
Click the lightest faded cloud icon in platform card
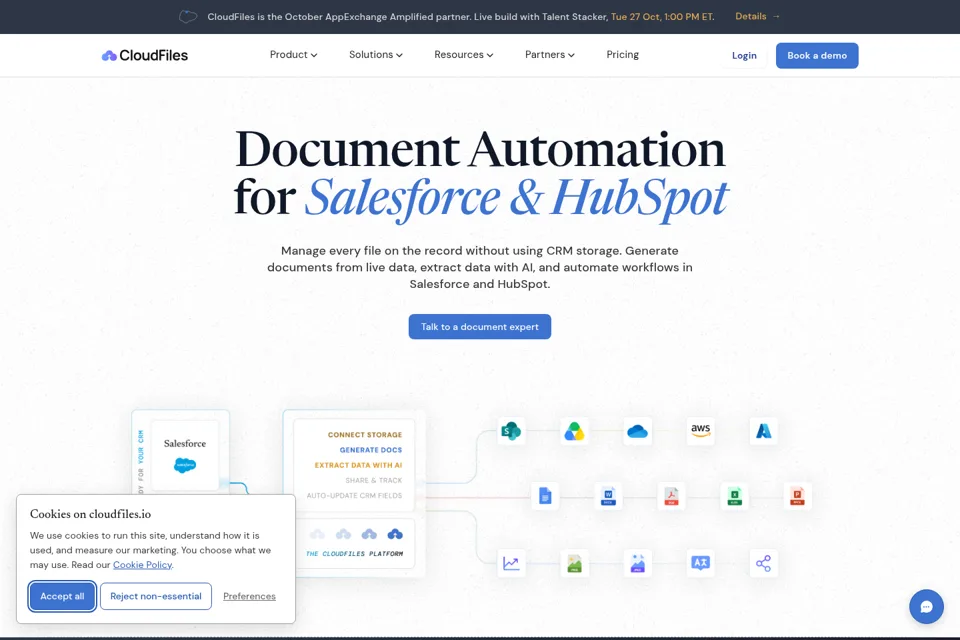(317, 534)
